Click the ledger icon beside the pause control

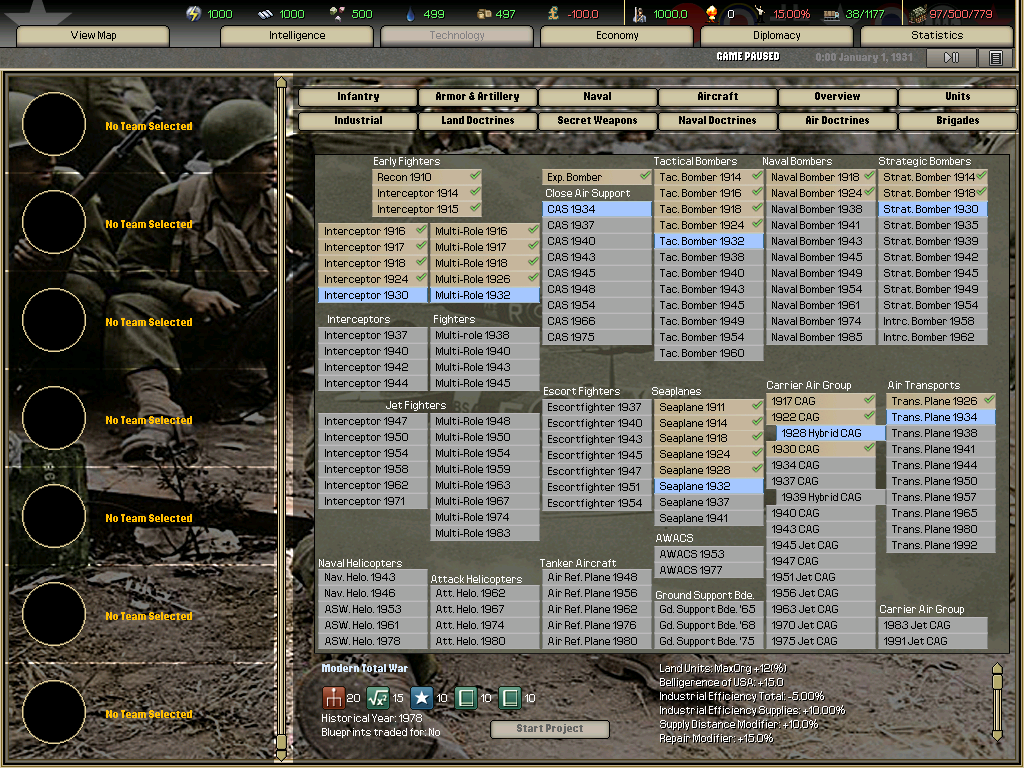click(996, 57)
